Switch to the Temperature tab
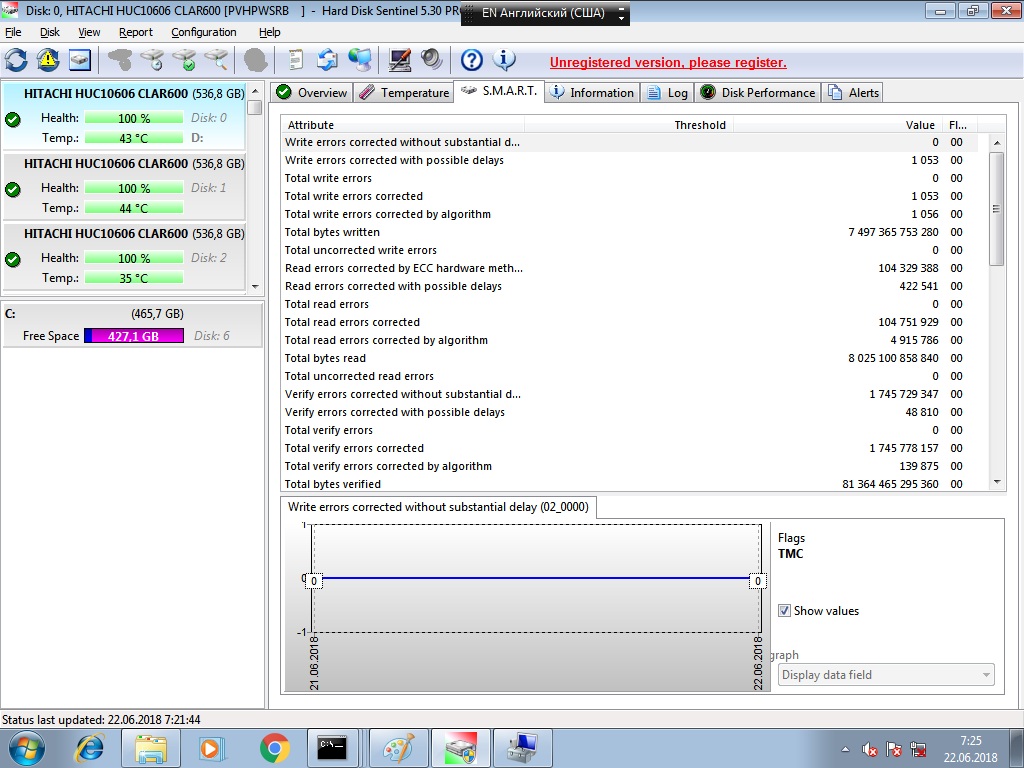1024x768 pixels. coord(404,92)
